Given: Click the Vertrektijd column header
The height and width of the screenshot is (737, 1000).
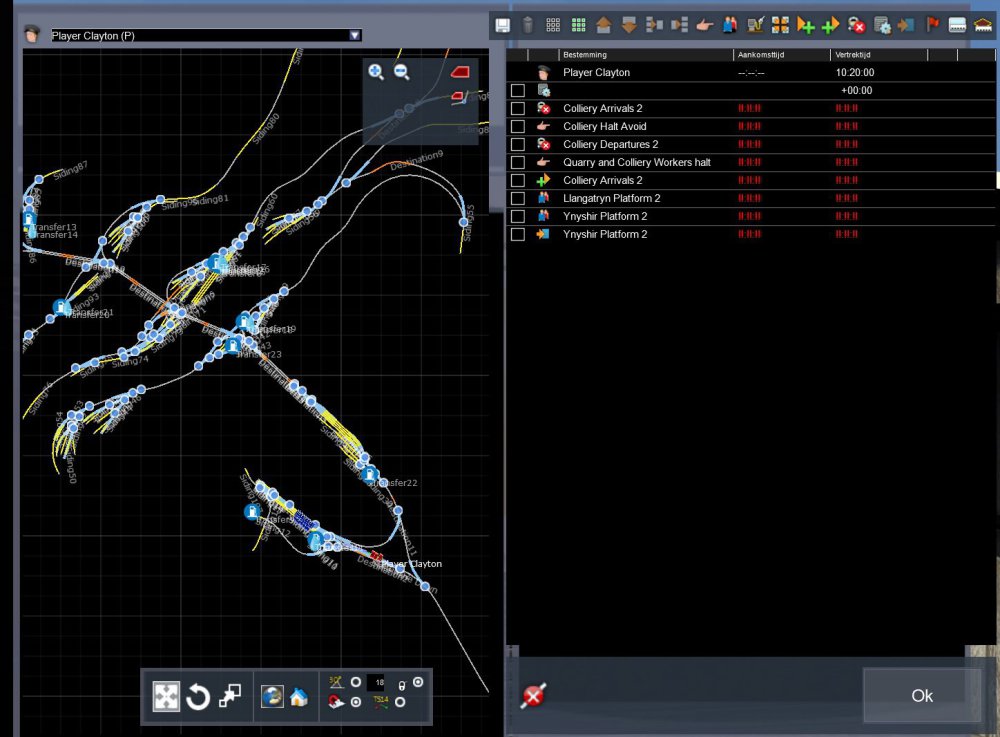Looking at the screenshot, I should coord(877,55).
